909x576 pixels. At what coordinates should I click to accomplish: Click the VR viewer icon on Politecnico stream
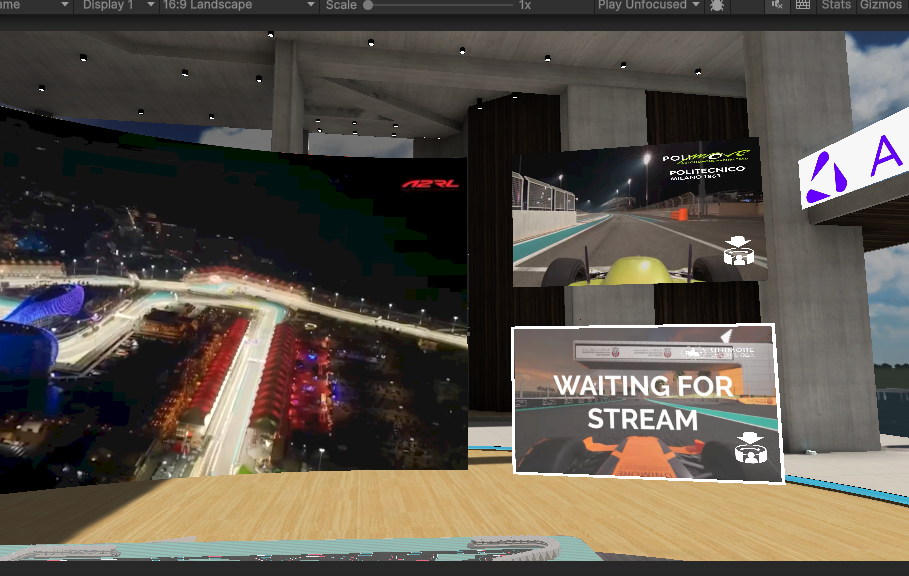739,250
